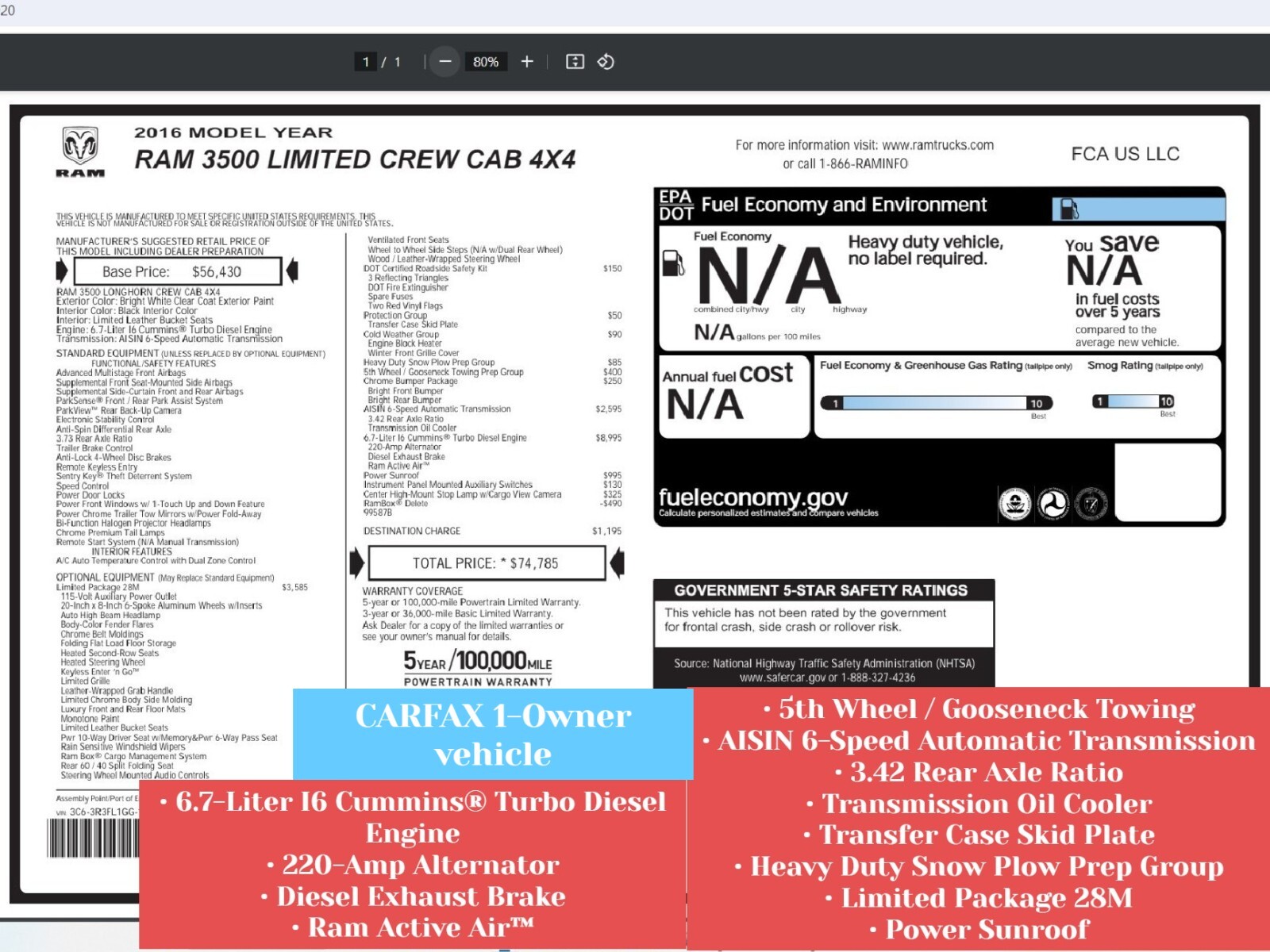The height and width of the screenshot is (952, 1270).
Task: Click the "RamBox® Delete" option line
Action: [x=395, y=504]
